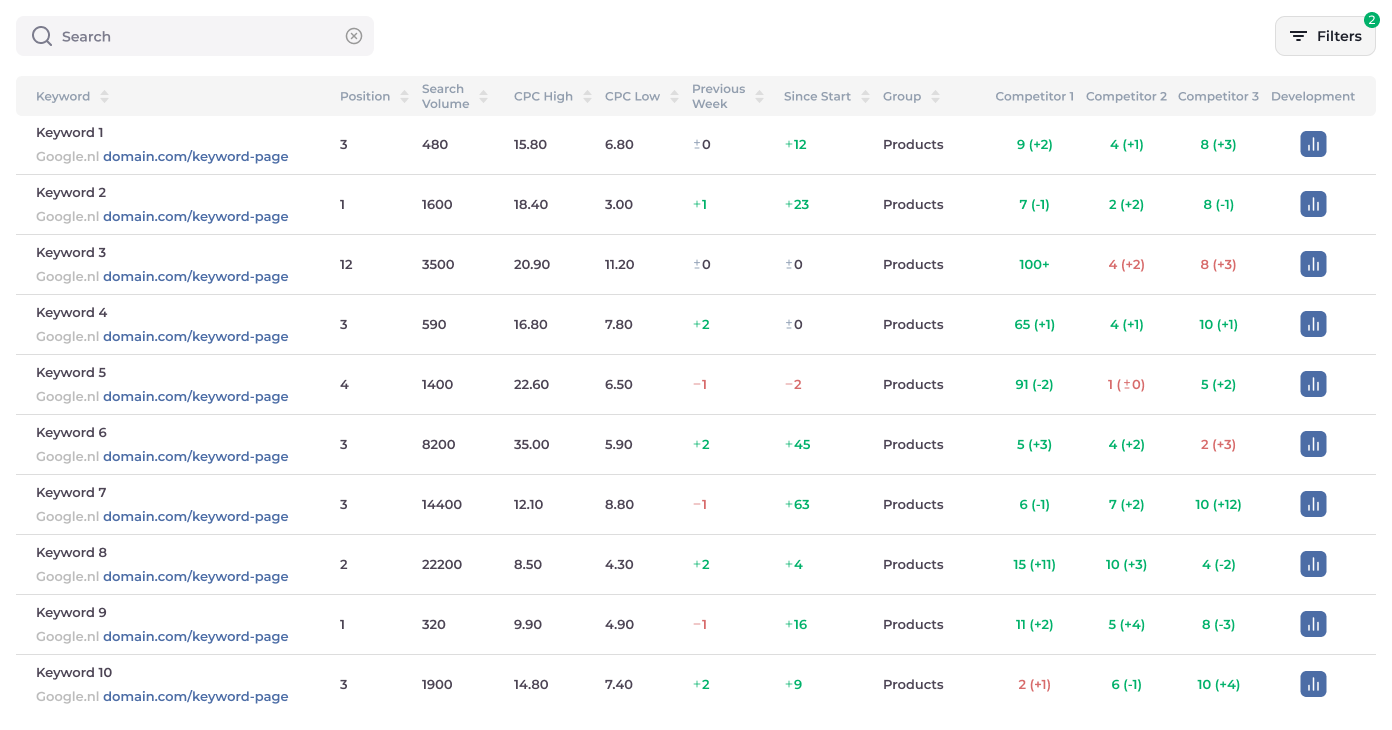Click the Development column header
Image resolution: width=1392 pixels, height=730 pixels.
click(x=1313, y=97)
